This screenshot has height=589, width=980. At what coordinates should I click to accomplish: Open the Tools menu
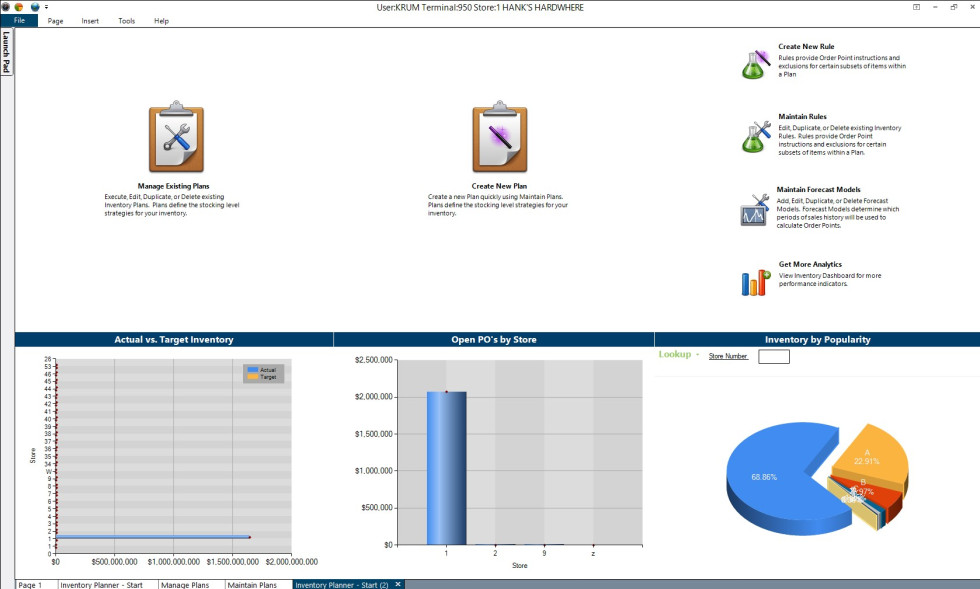(x=126, y=21)
